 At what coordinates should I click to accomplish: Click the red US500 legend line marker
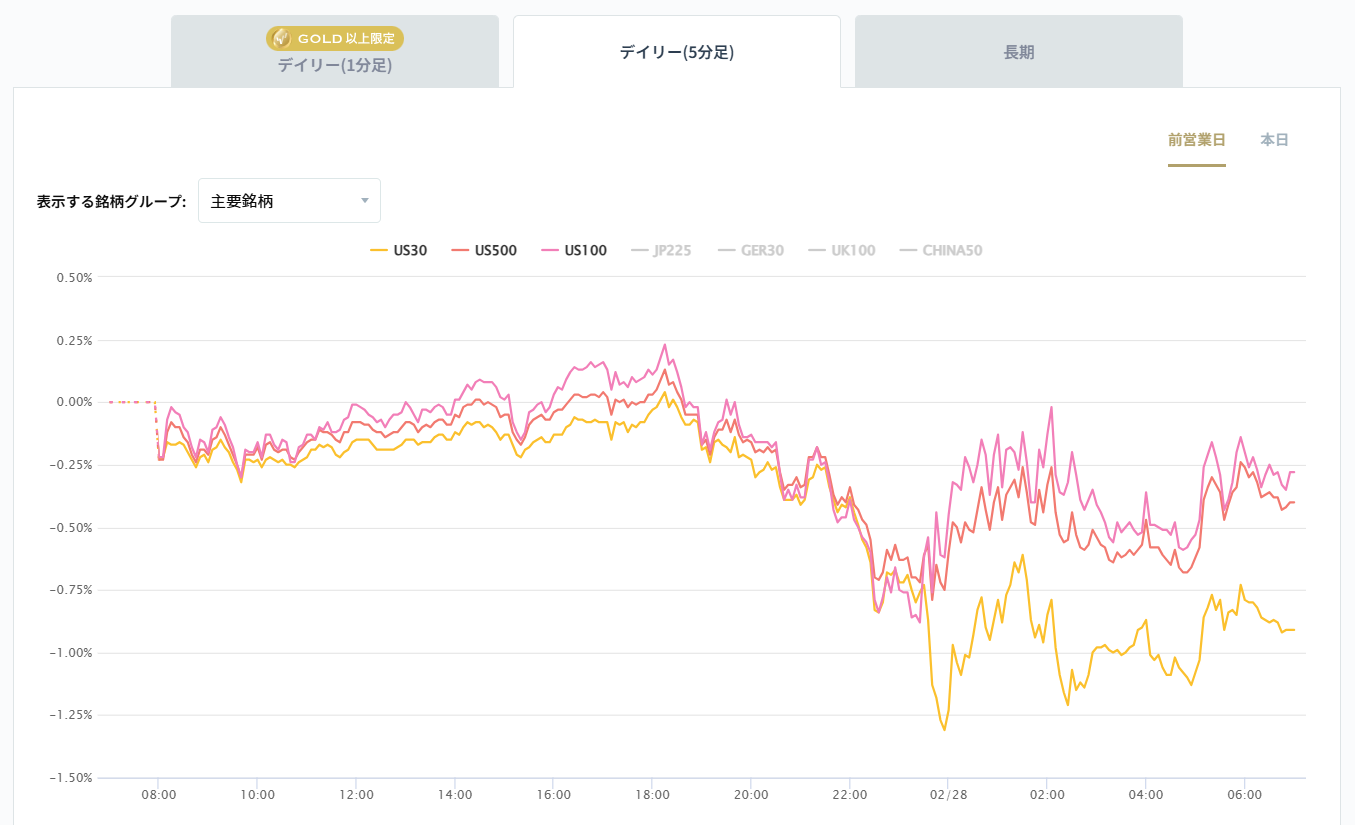[460, 251]
